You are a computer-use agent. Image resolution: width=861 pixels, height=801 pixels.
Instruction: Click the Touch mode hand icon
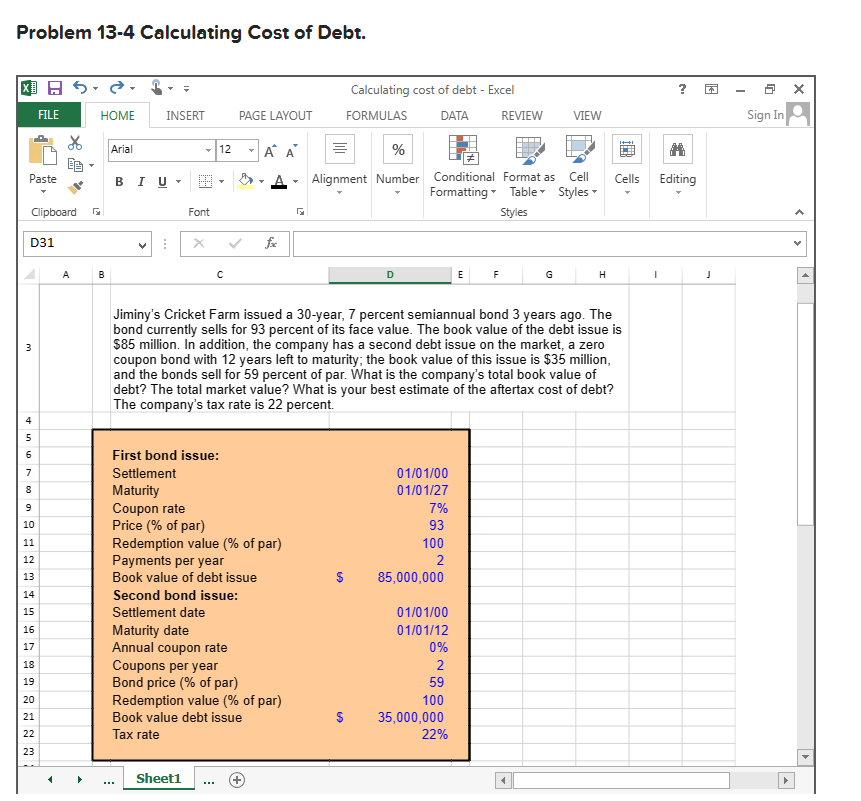pos(157,88)
